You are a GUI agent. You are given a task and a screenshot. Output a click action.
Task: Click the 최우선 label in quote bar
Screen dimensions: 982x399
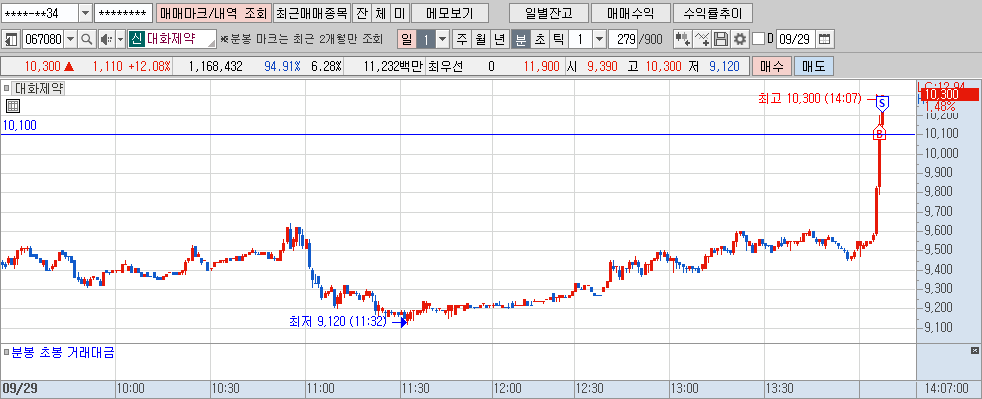tap(445, 66)
